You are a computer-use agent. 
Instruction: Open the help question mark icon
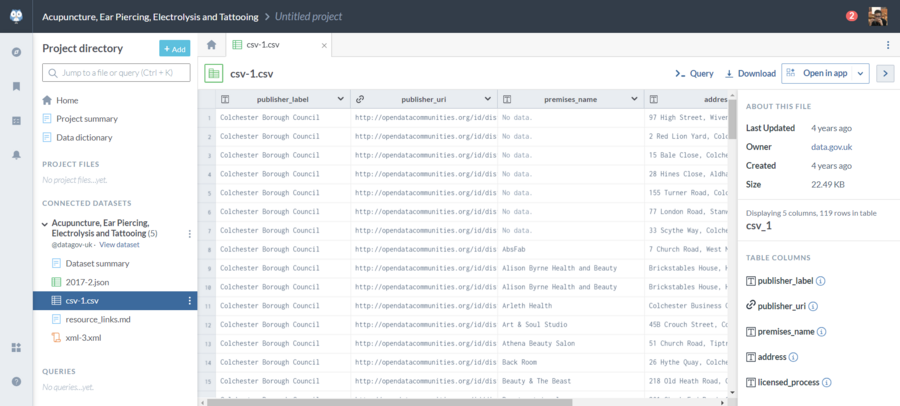pyautogui.click(x=16, y=381)
